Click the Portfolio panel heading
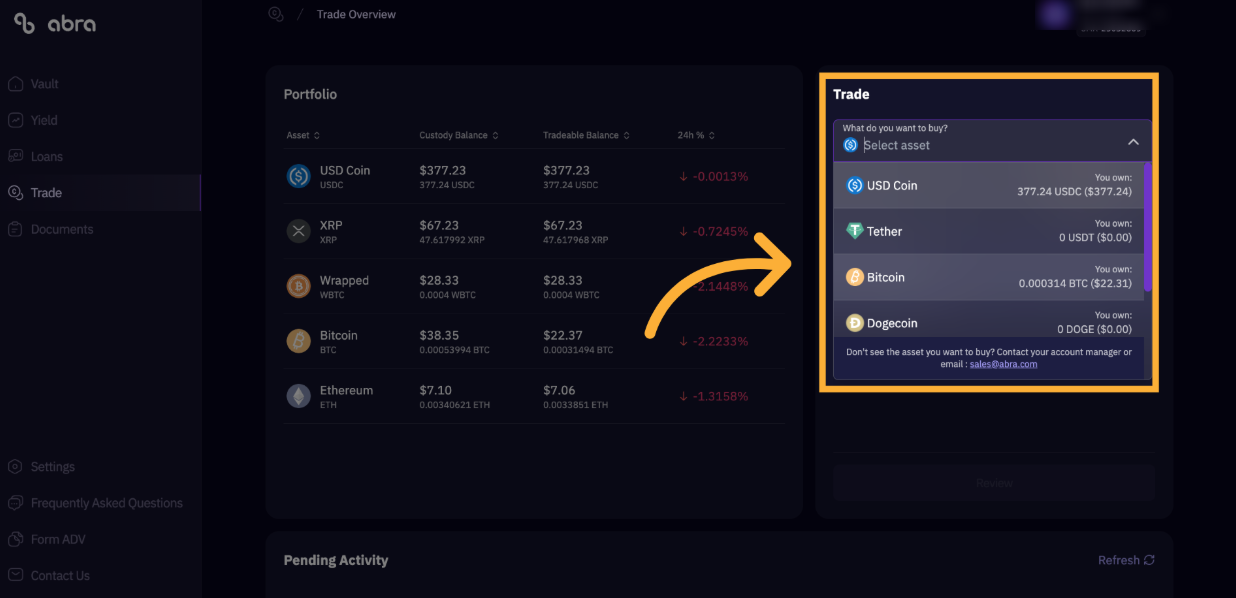The image size is (1236, 598). tap(310, 94)
